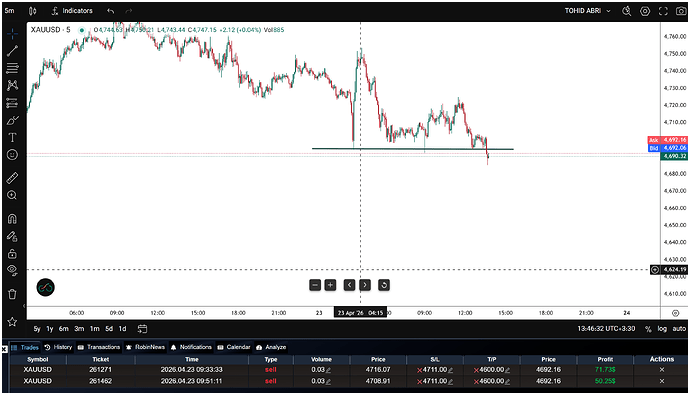Select the pattern drawing tool
The width and height of the screenshot is (690, 395).
[12, 85]
